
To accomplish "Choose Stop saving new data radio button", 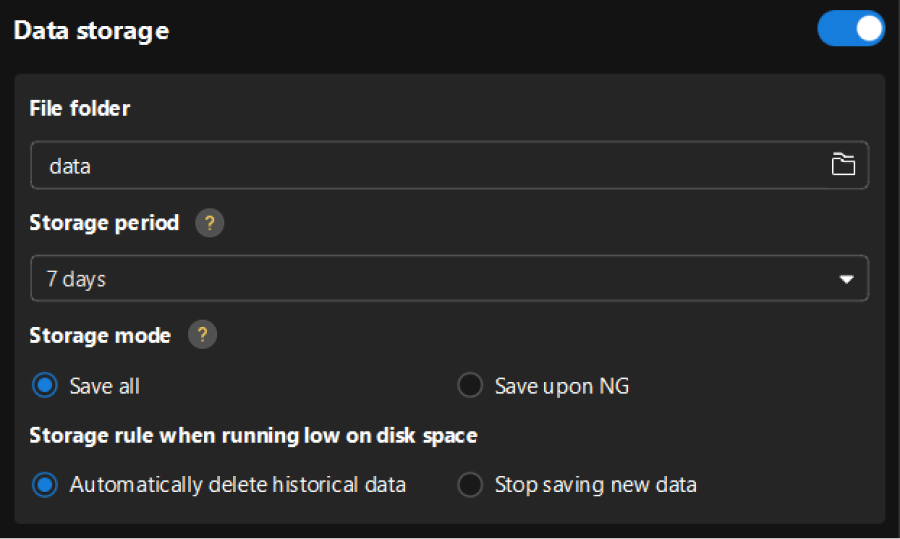I will [x=470, y=485].
